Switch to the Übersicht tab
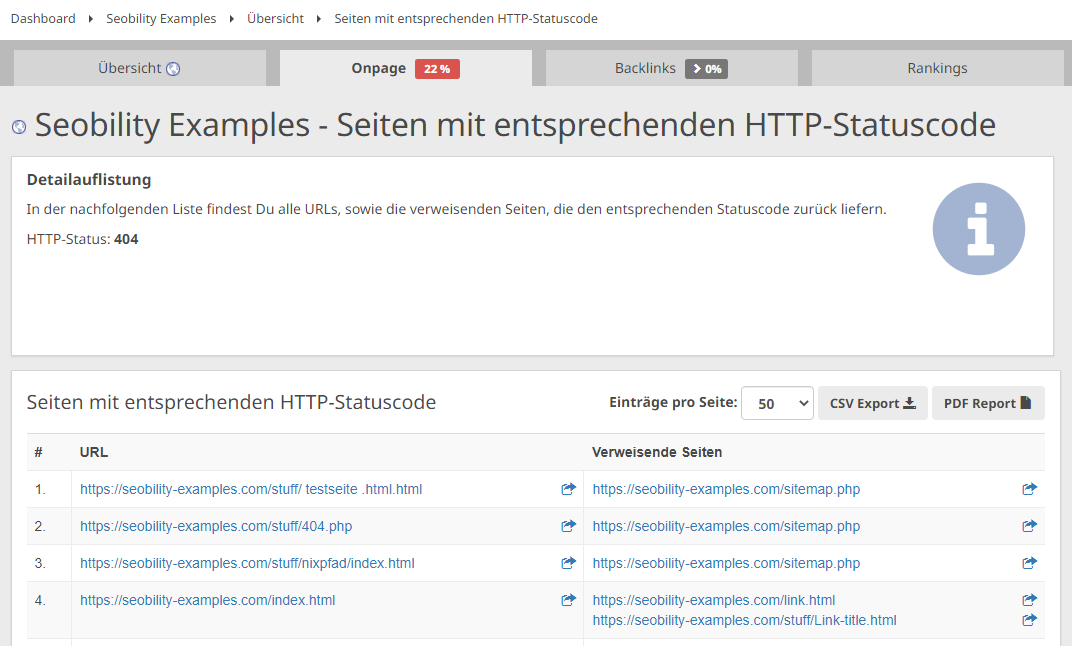1072x646 pixels. pyautogui.click(x=139, y=68)
